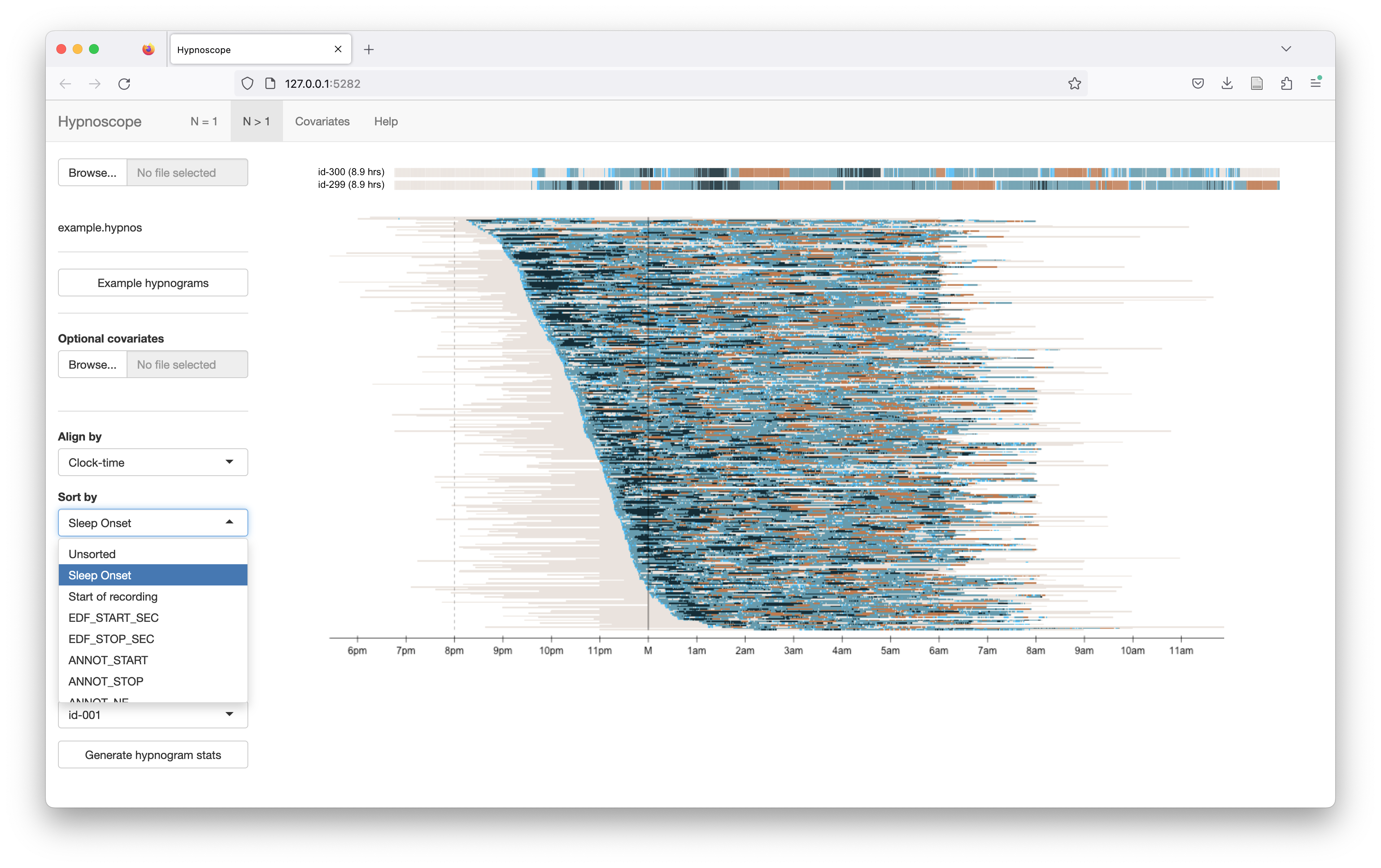Expand the list all tabs chevron

point(1286,49)
